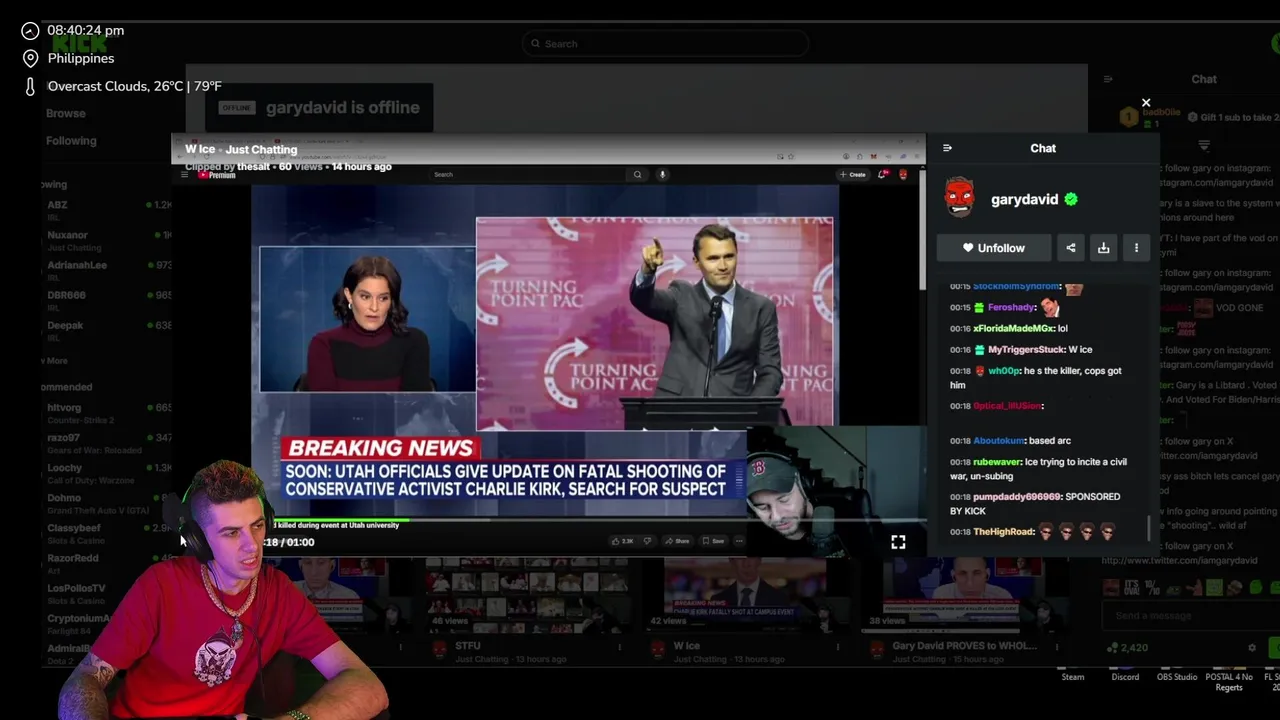
Task: Click the YouTube dislike button in the clip
Action: pos(647,541)
